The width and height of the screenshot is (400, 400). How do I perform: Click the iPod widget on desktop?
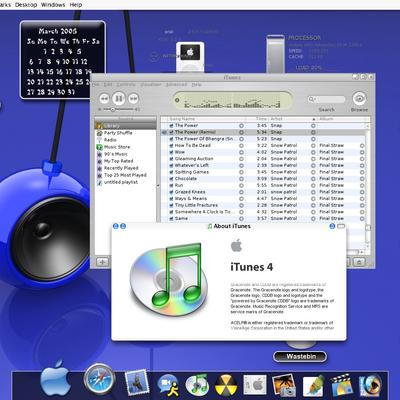pyautogui.click(x=190, y=56)
